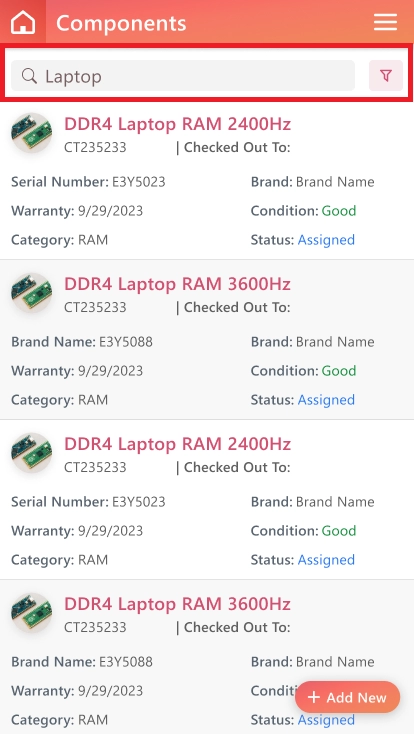Open first DDR4 Laptop RAM 3600Hz title
The width and height of the screenshot is (414, 736).
click(177, 284)
